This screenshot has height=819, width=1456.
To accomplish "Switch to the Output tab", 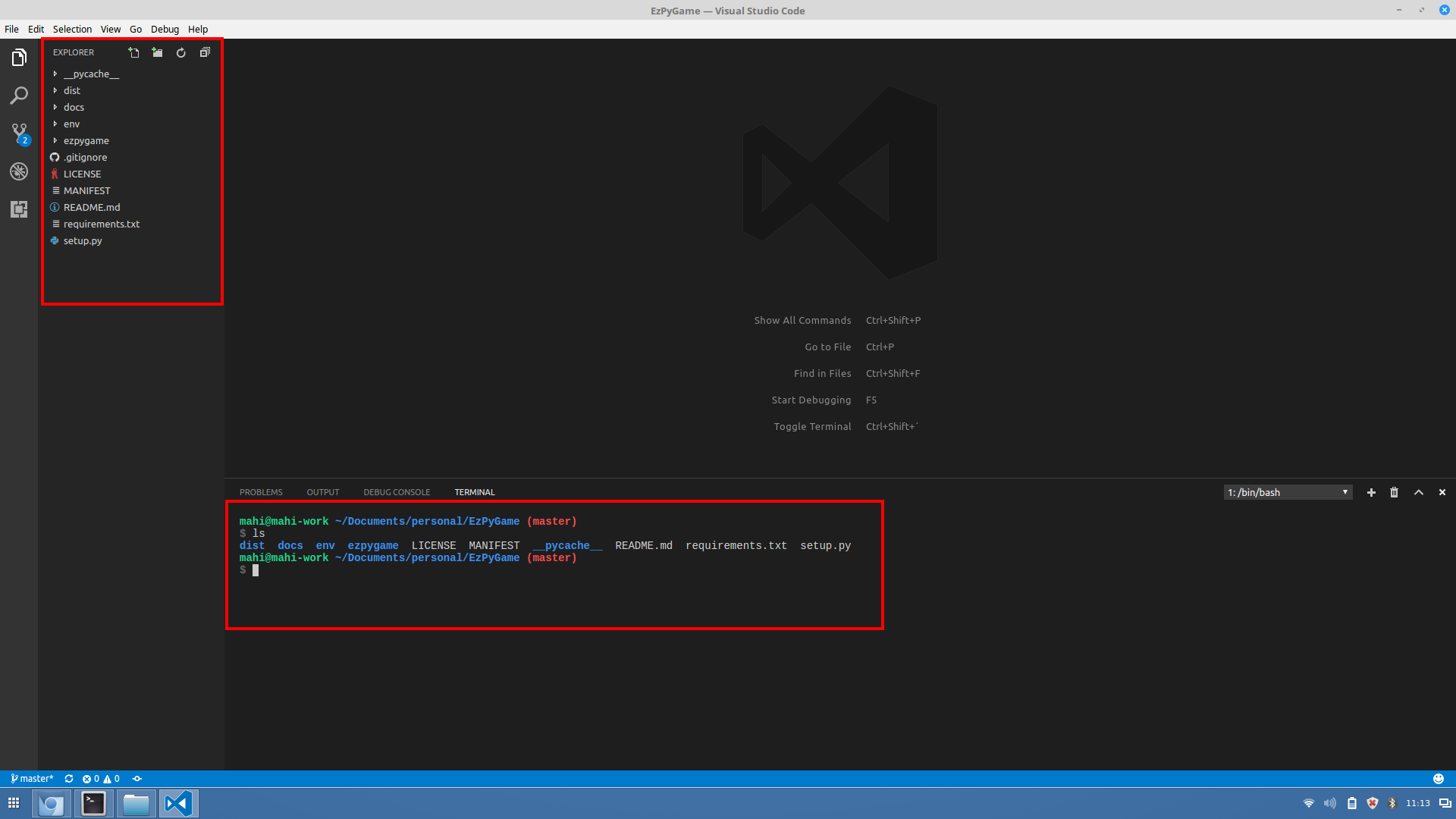I will tap(323, 492).
